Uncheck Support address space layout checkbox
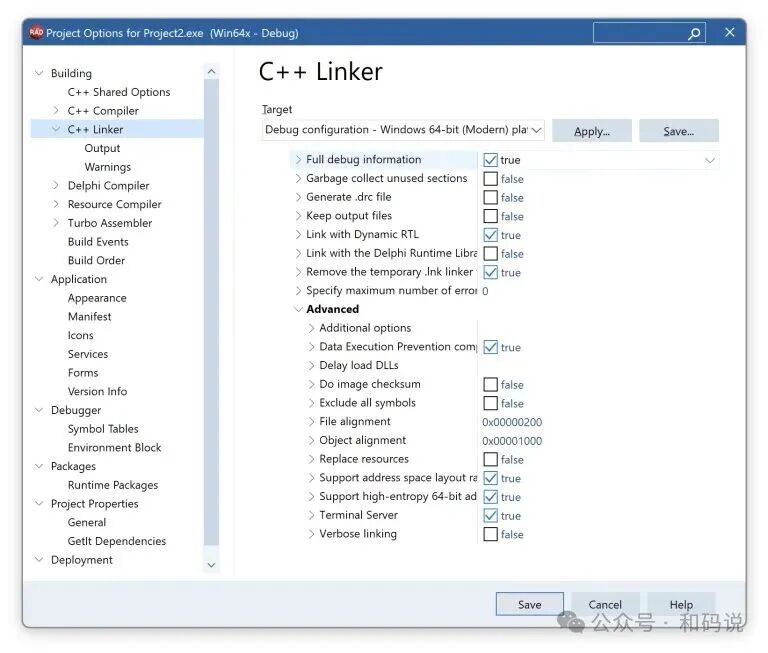Screen dimensions: 768x653 point(490,478)
